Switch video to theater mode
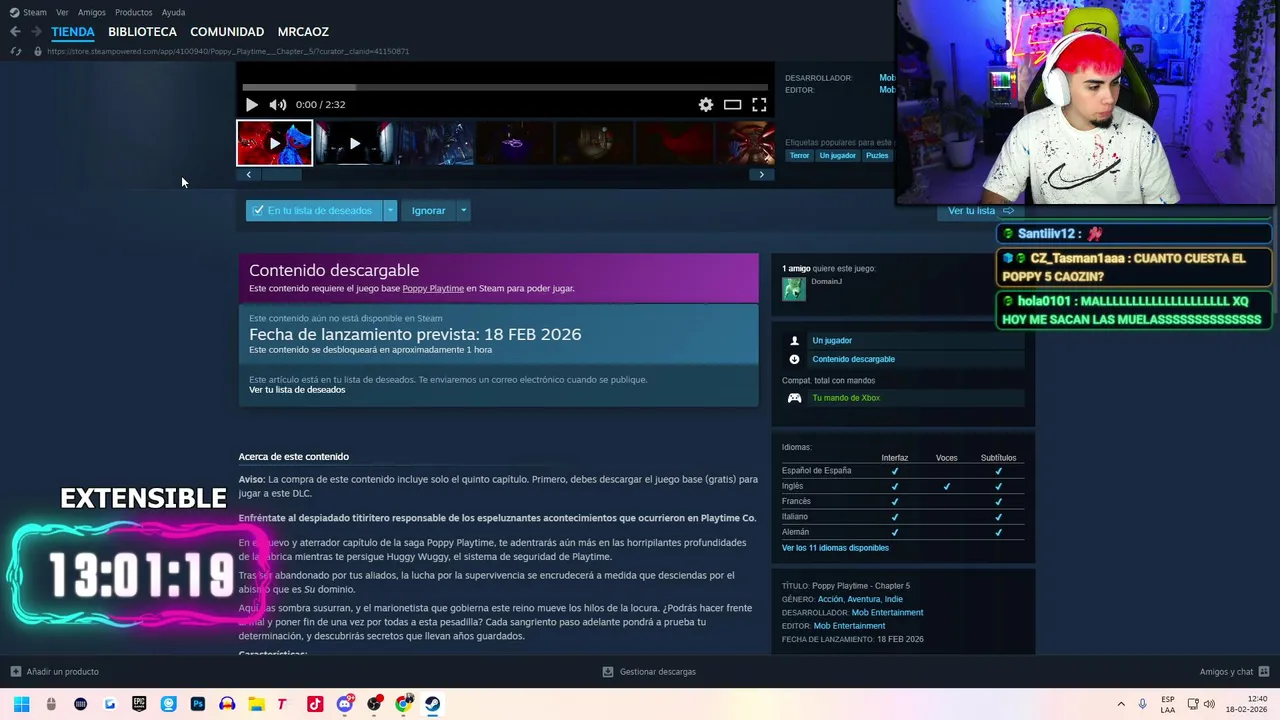This screenshot has height=720, width=1280. (x=732, y=104)
